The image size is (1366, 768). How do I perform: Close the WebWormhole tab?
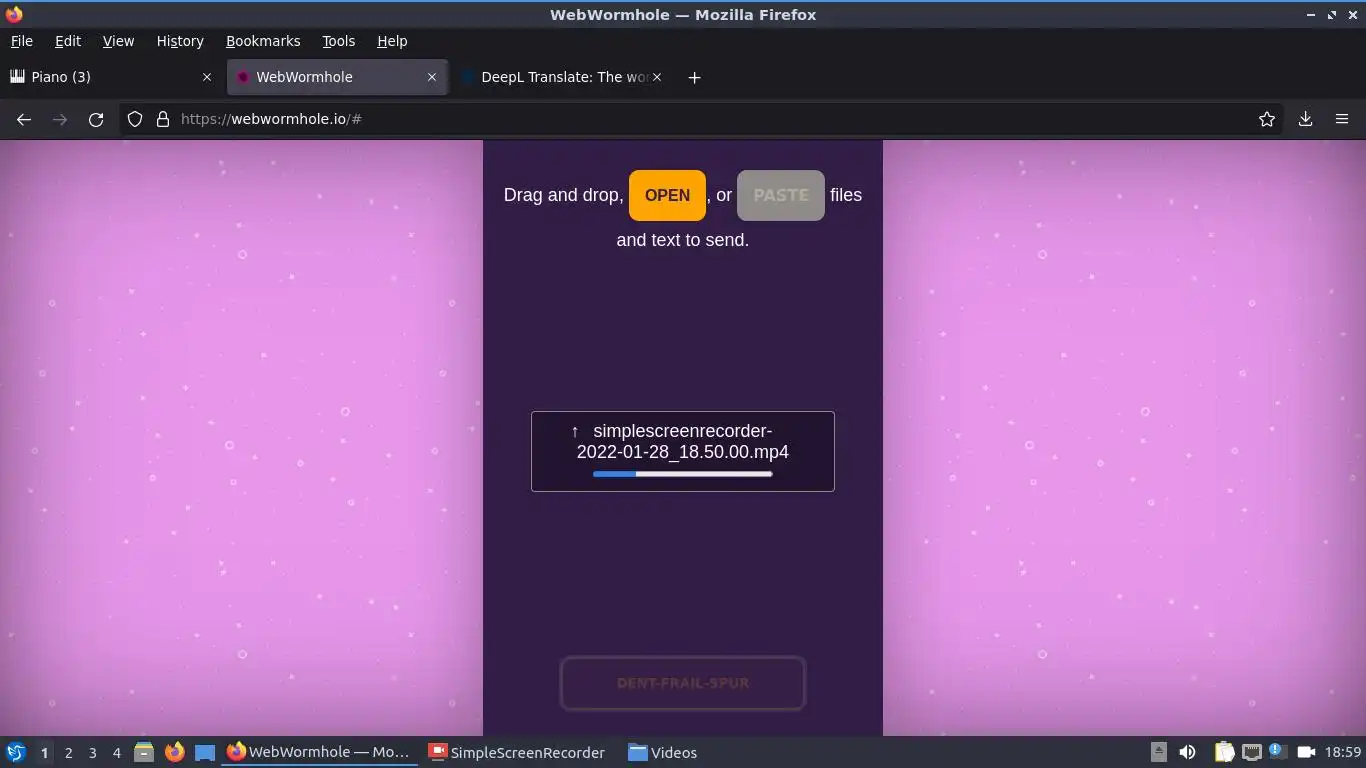(432, 77)
